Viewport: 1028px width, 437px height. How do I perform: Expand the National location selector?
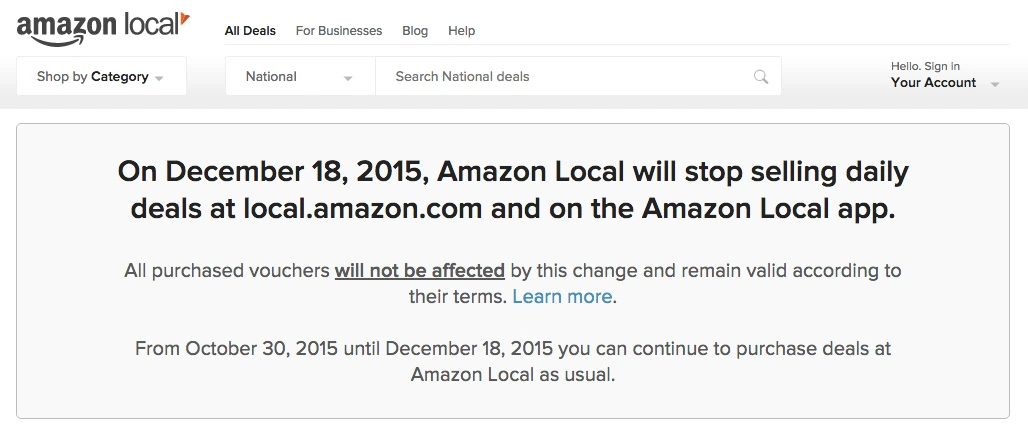pyautogui.click(x=300, y=76)
